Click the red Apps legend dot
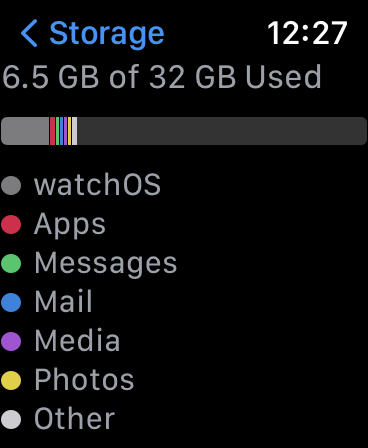The width and height of the screenshot is (368, 448). coord(11,224)
